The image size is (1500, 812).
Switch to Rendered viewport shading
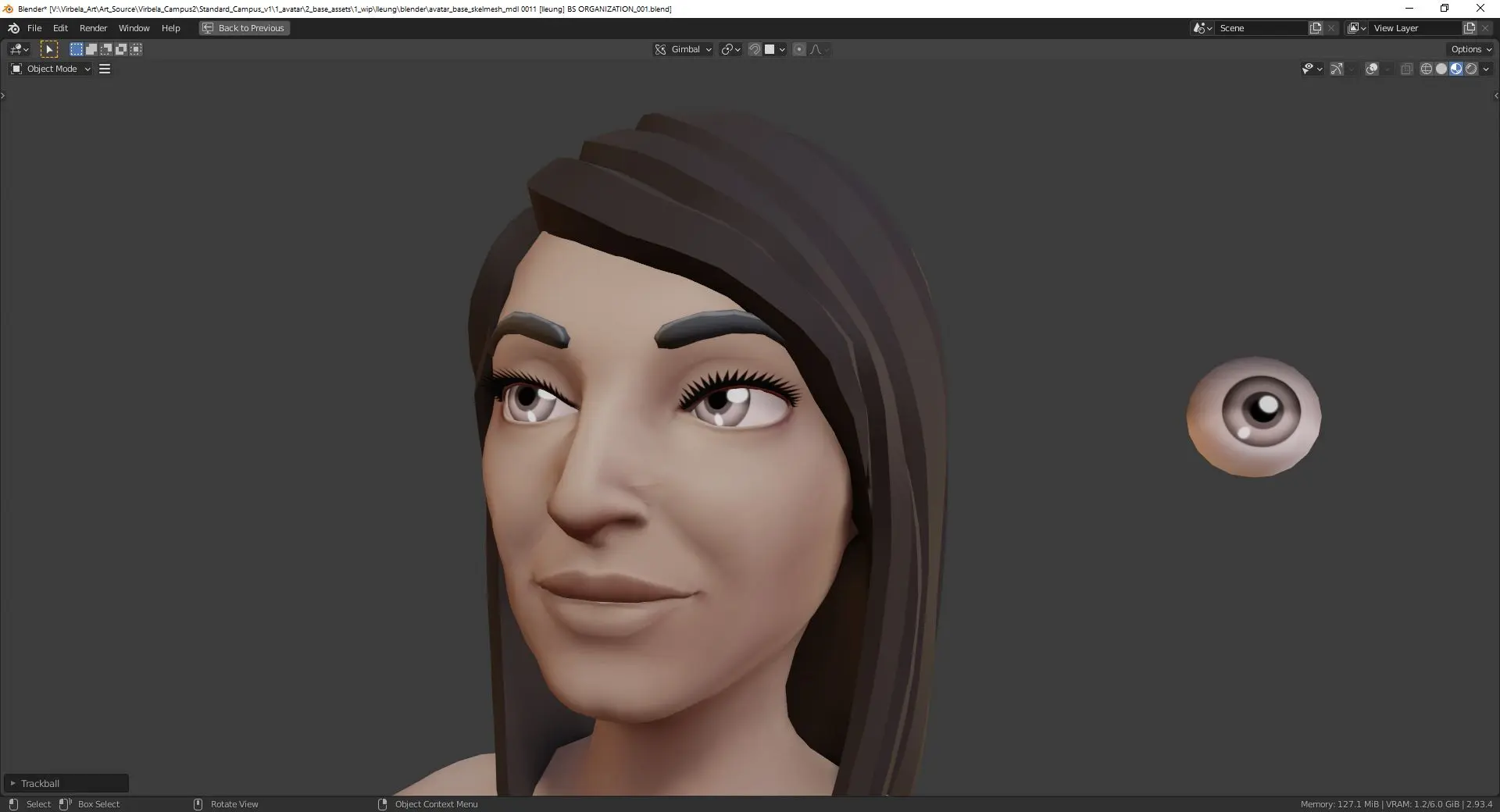1471,69
